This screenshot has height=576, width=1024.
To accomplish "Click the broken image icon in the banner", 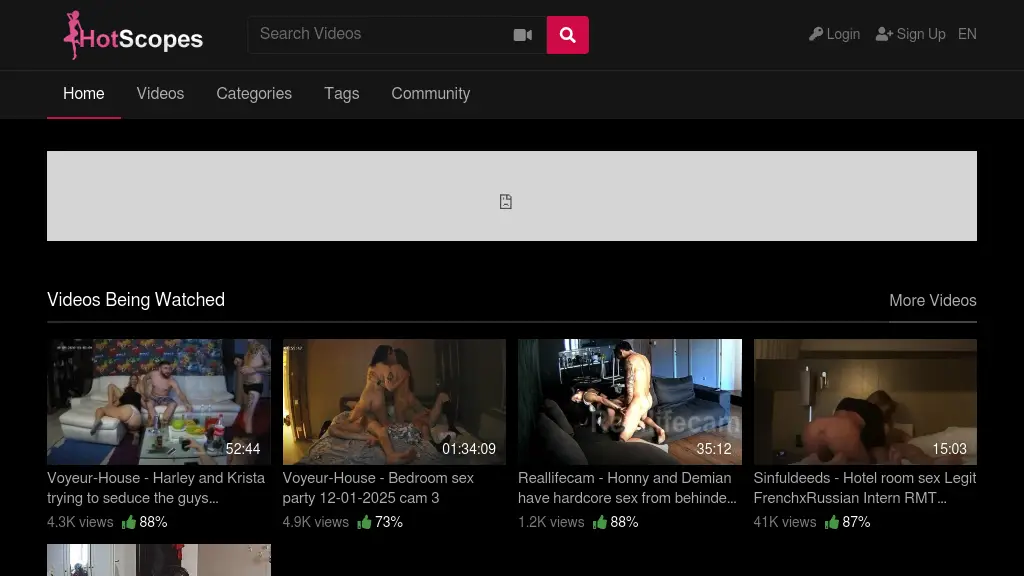I will click(x=506, y=202).
